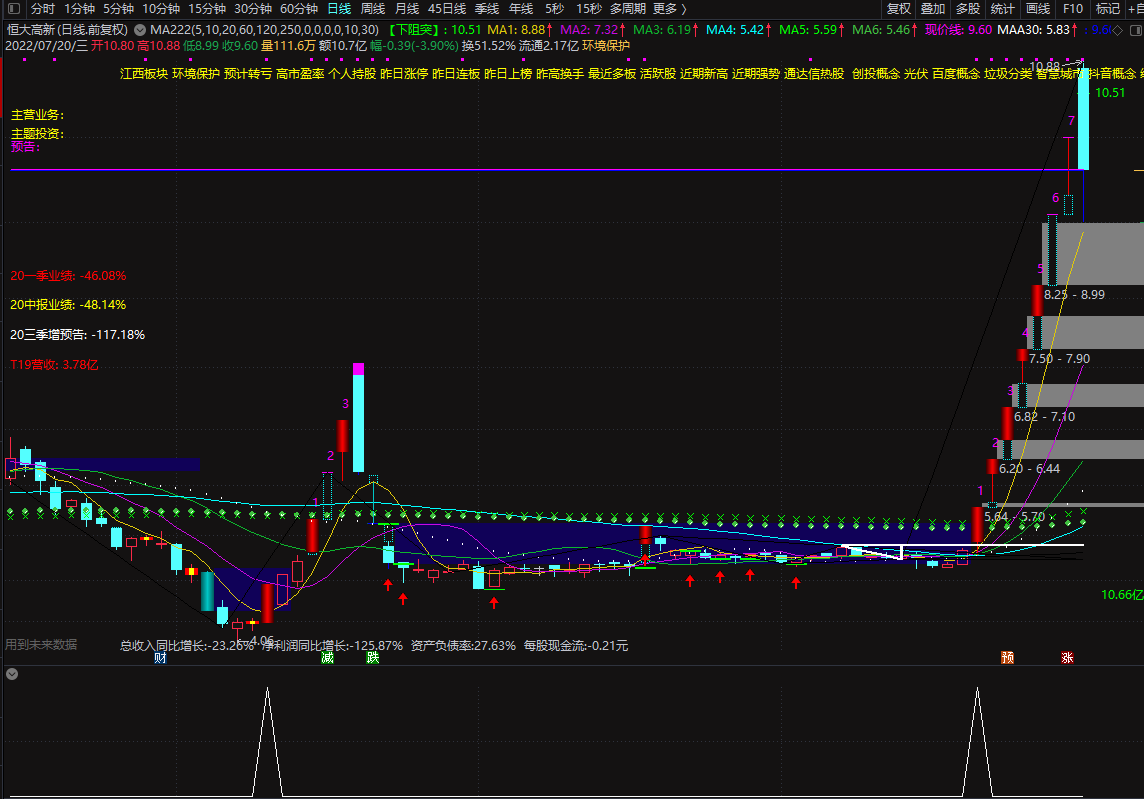The height and width of the screenshot is (799, 1144).
Task: Click the 最近多板 tag
Action: pyautogui.click(x=612, y=74)
